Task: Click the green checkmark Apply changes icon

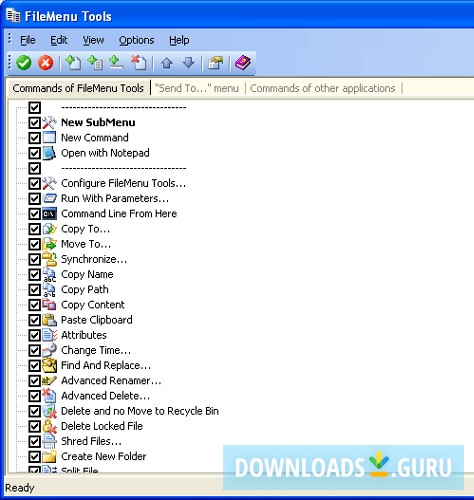Action: click(23, 63)
